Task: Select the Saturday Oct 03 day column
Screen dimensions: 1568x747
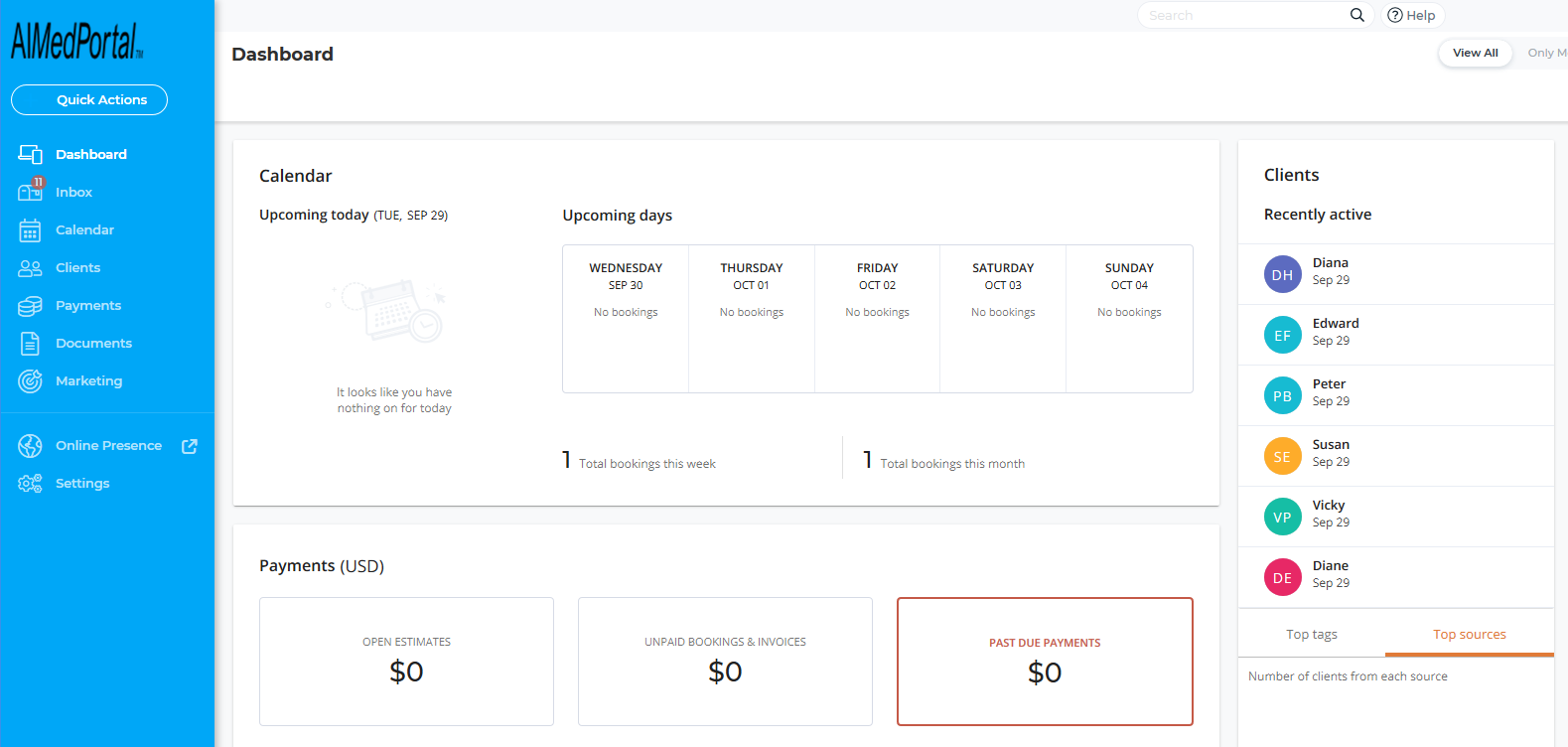Action: click(x=1003, y=319)
